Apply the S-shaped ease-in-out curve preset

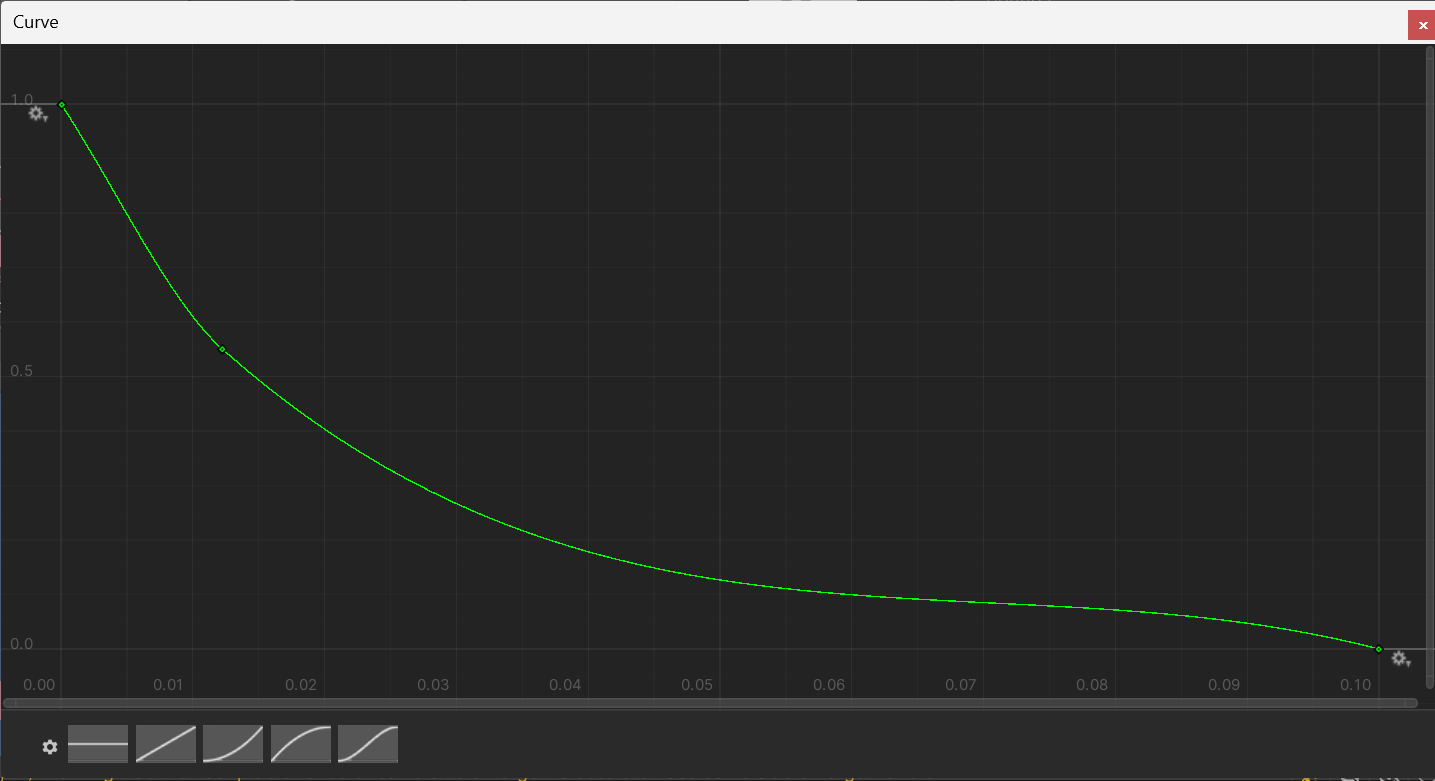click(x=368, y=745)
